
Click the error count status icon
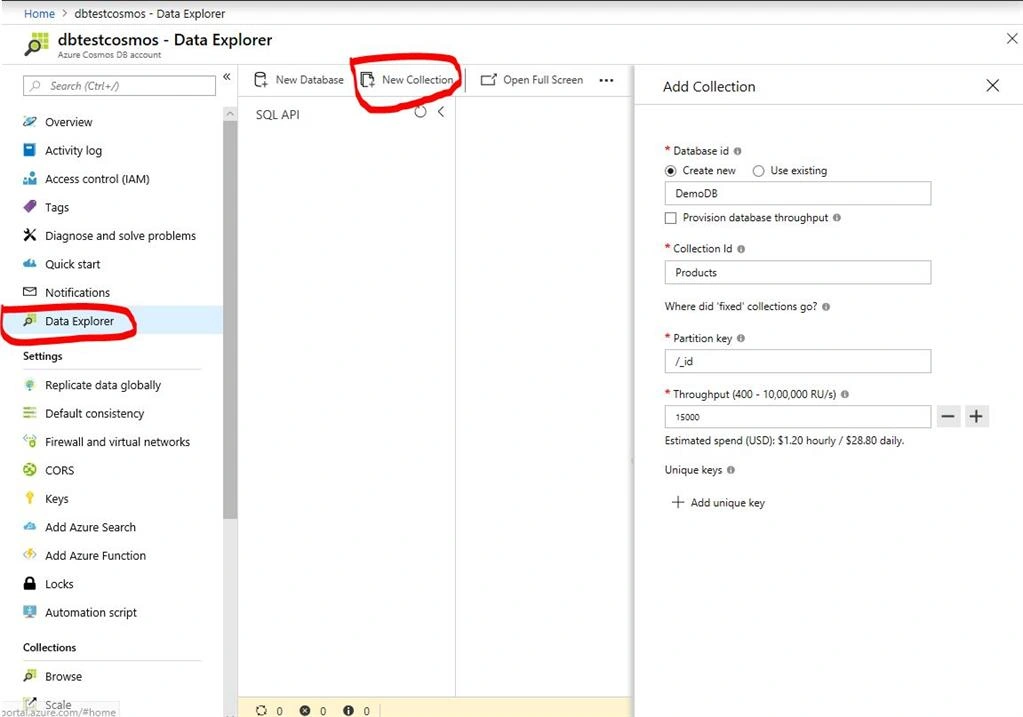305,710
